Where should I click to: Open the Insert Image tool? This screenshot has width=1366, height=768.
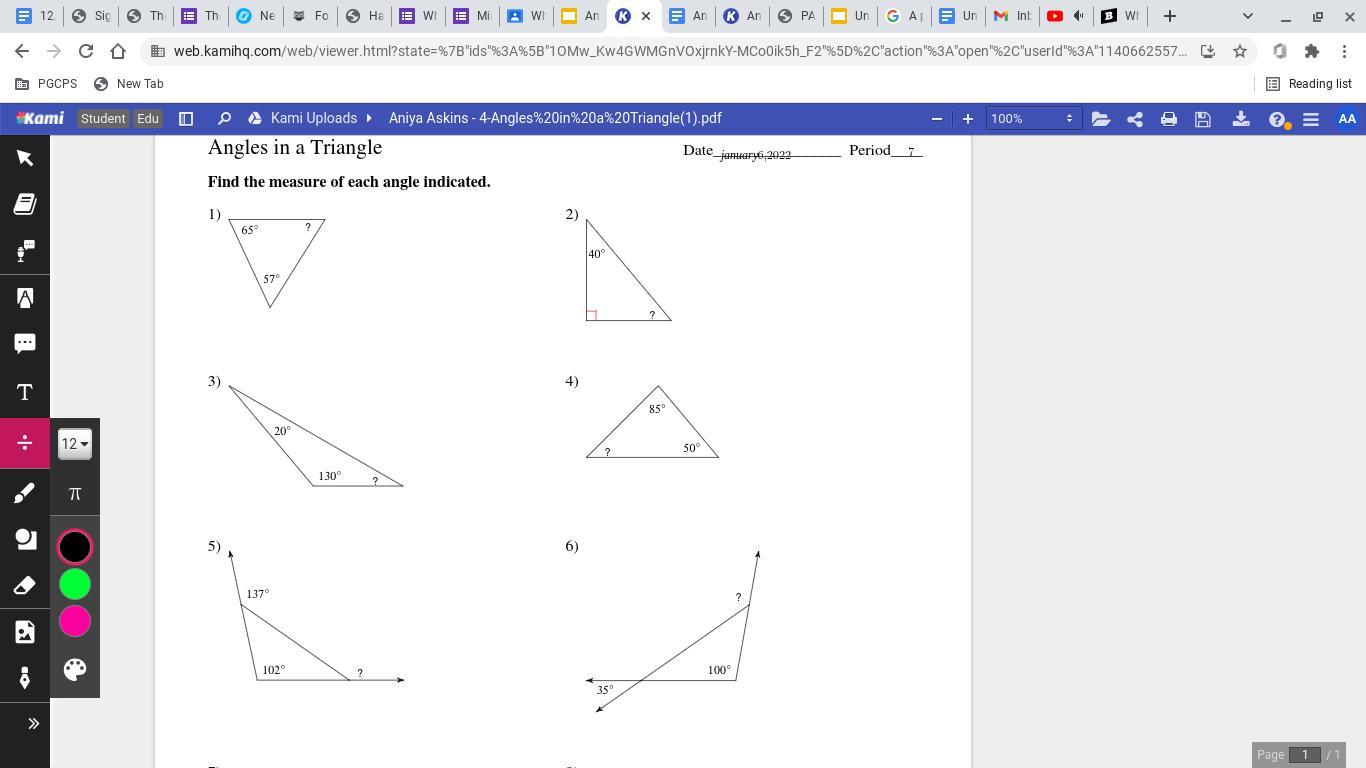click(x=25, y=632)
